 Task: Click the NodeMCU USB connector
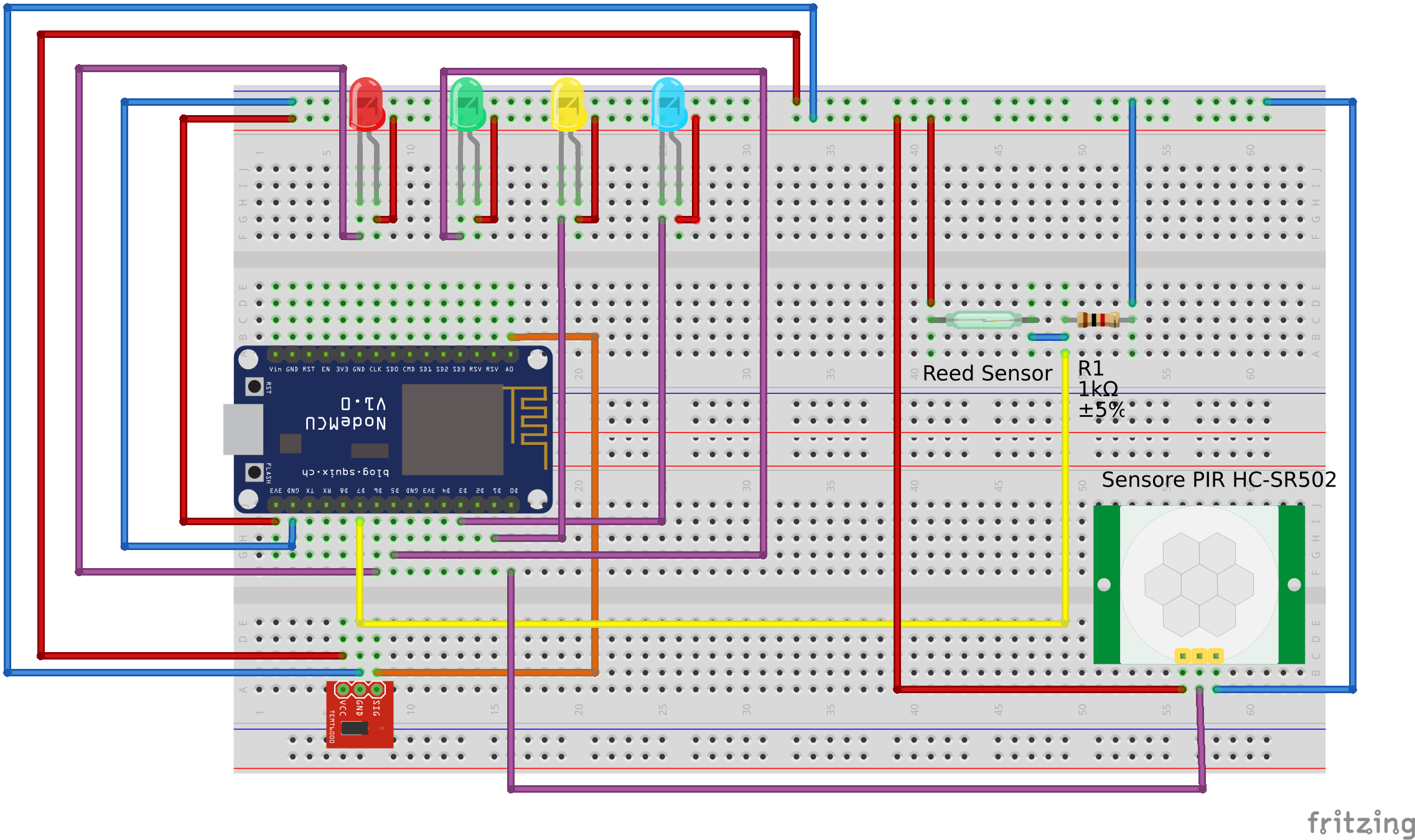point(243,429)
